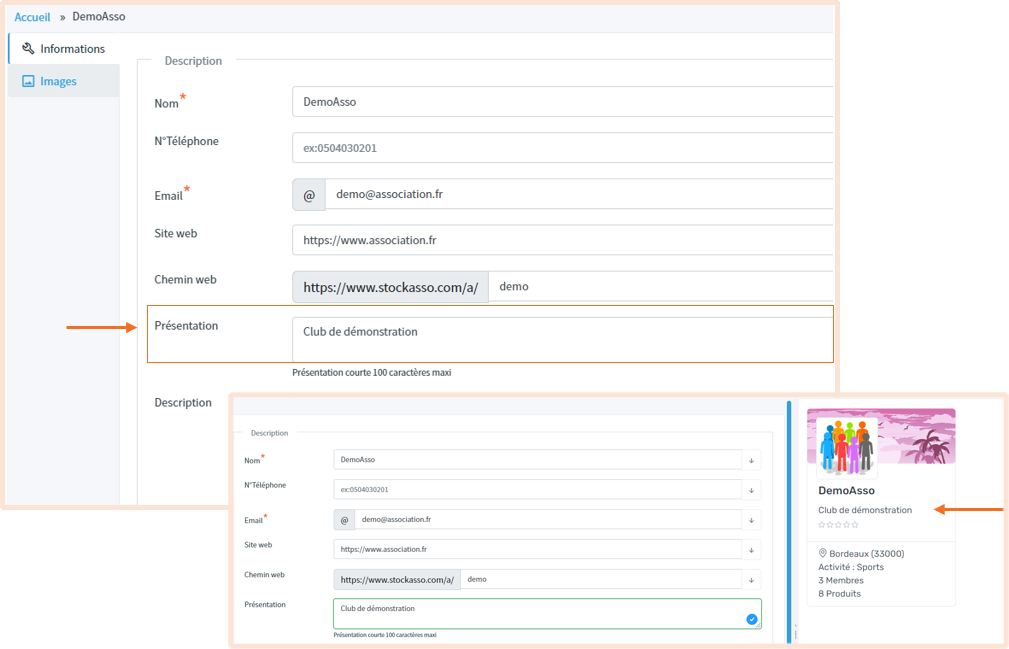The width and height of the screenshot is (1009, 649).
Task: Click the DemoAsso people logo thumbnail
Action: [846, 446]
